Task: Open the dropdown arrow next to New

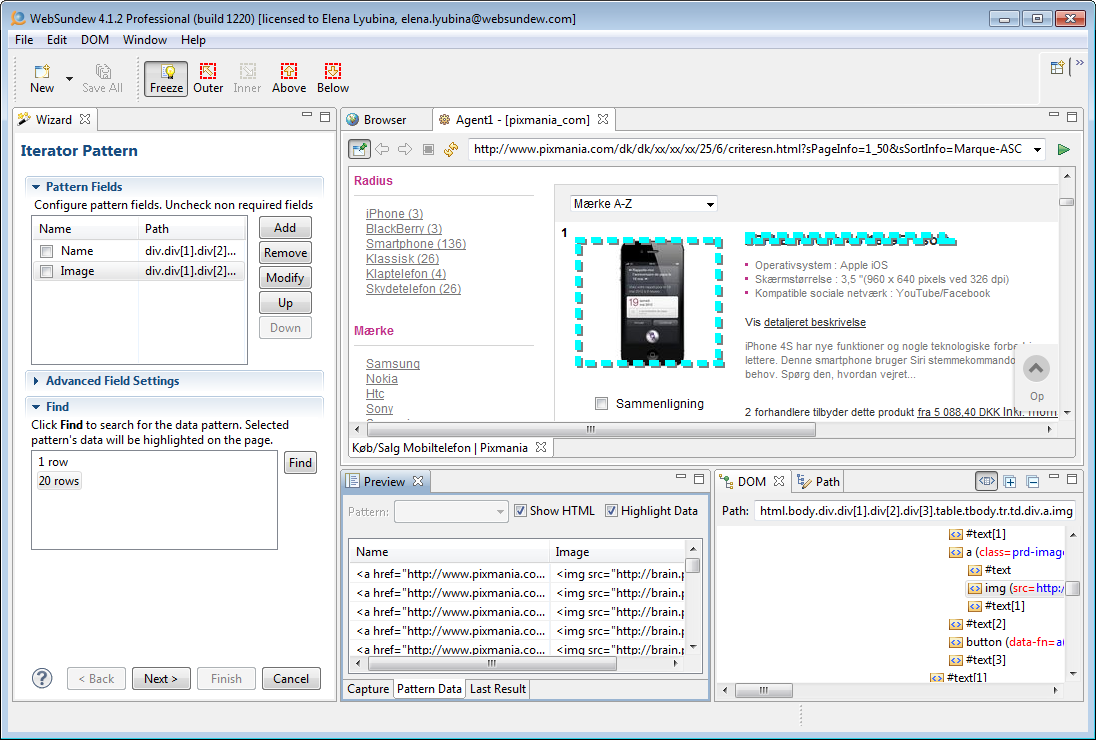Action: [x=69, y=78]
